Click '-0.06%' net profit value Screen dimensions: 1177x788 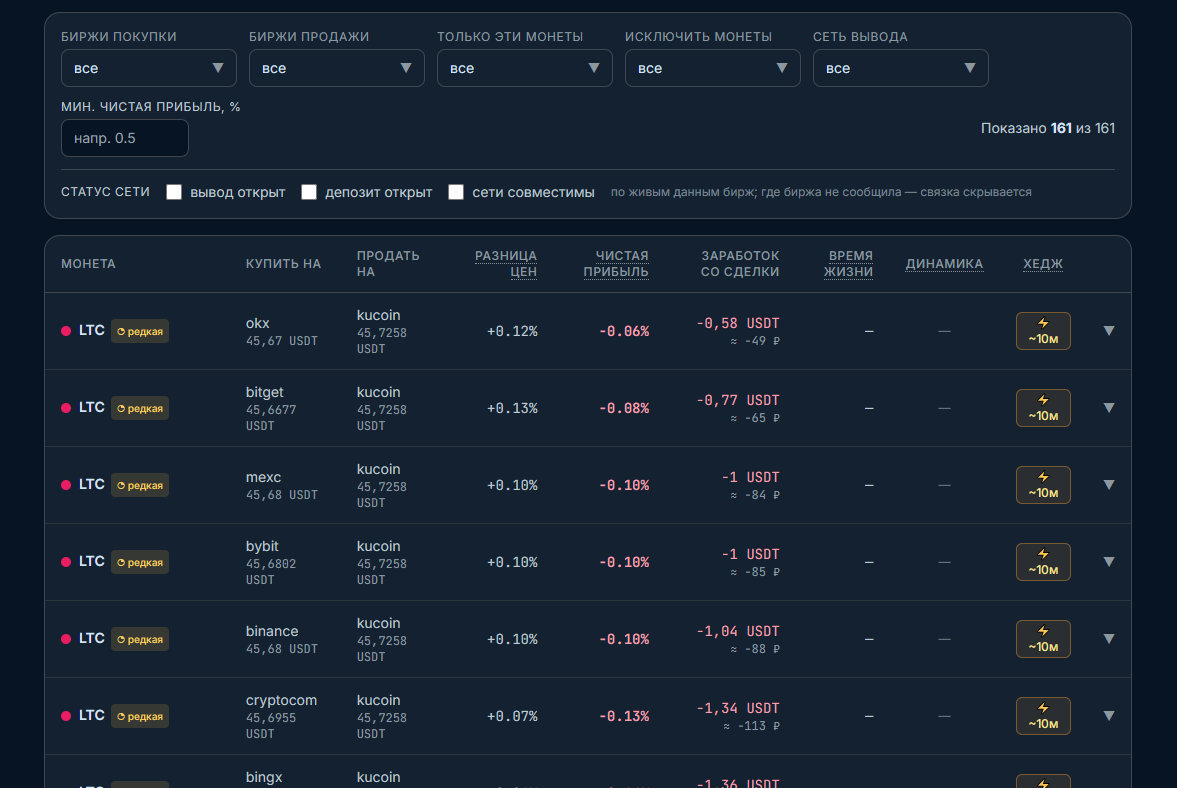coord(624,331)
